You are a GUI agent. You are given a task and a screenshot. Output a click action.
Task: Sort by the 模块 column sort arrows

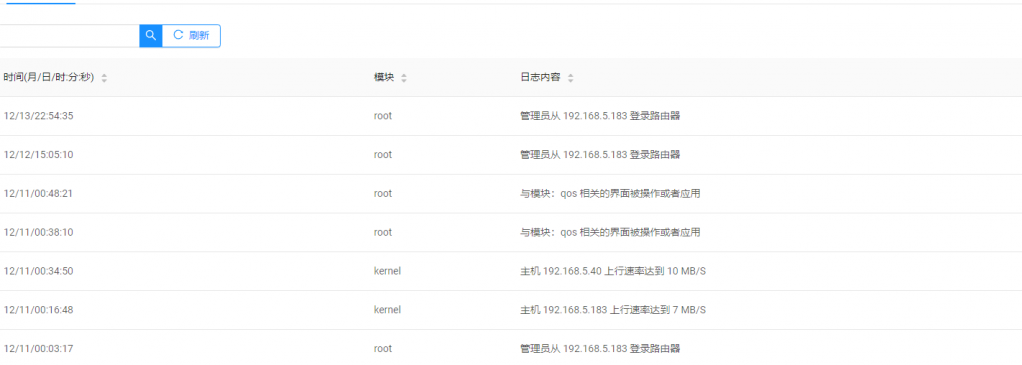[403, 78]
